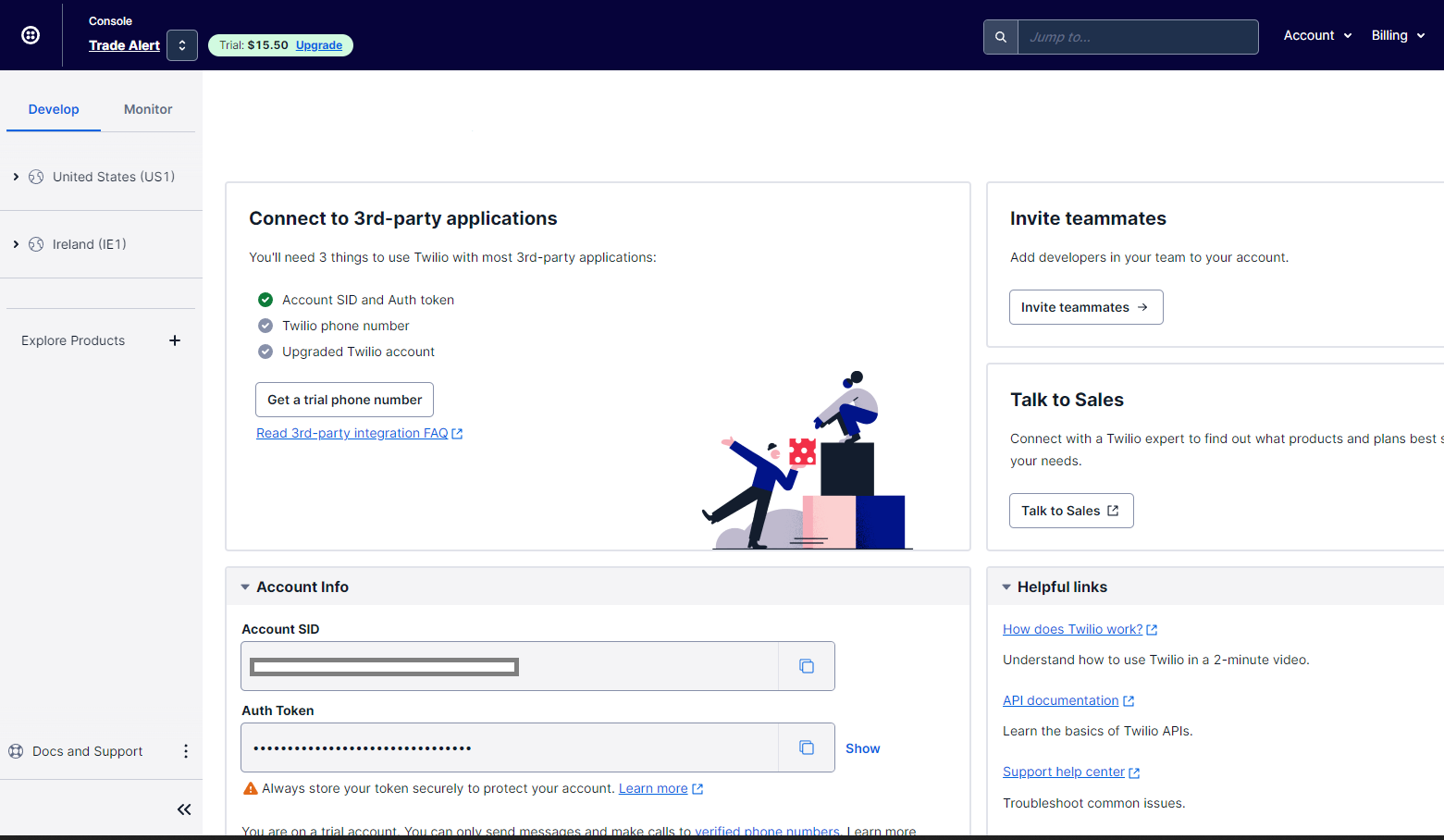
Task: Open Read 3rd-party integration FAQ link
Action: (359, 433)
